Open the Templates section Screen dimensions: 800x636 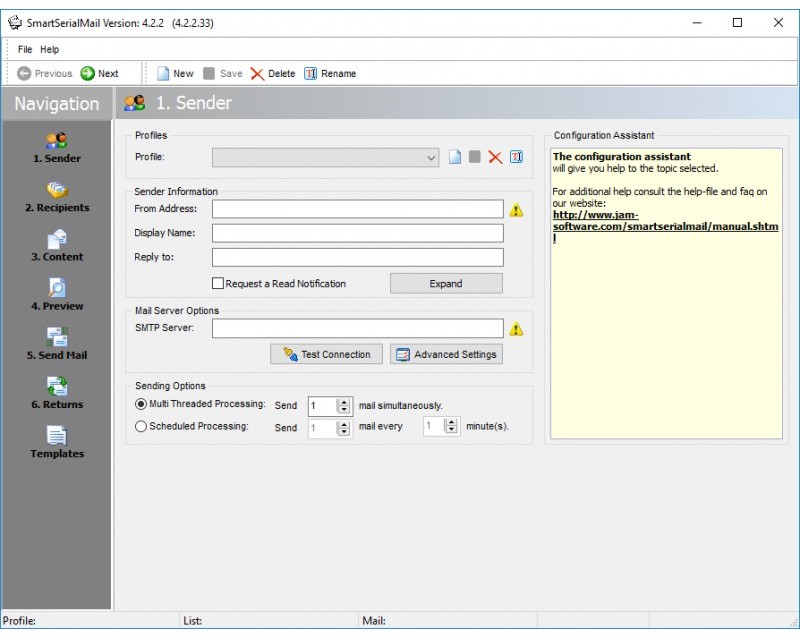[x=57, y=442]
